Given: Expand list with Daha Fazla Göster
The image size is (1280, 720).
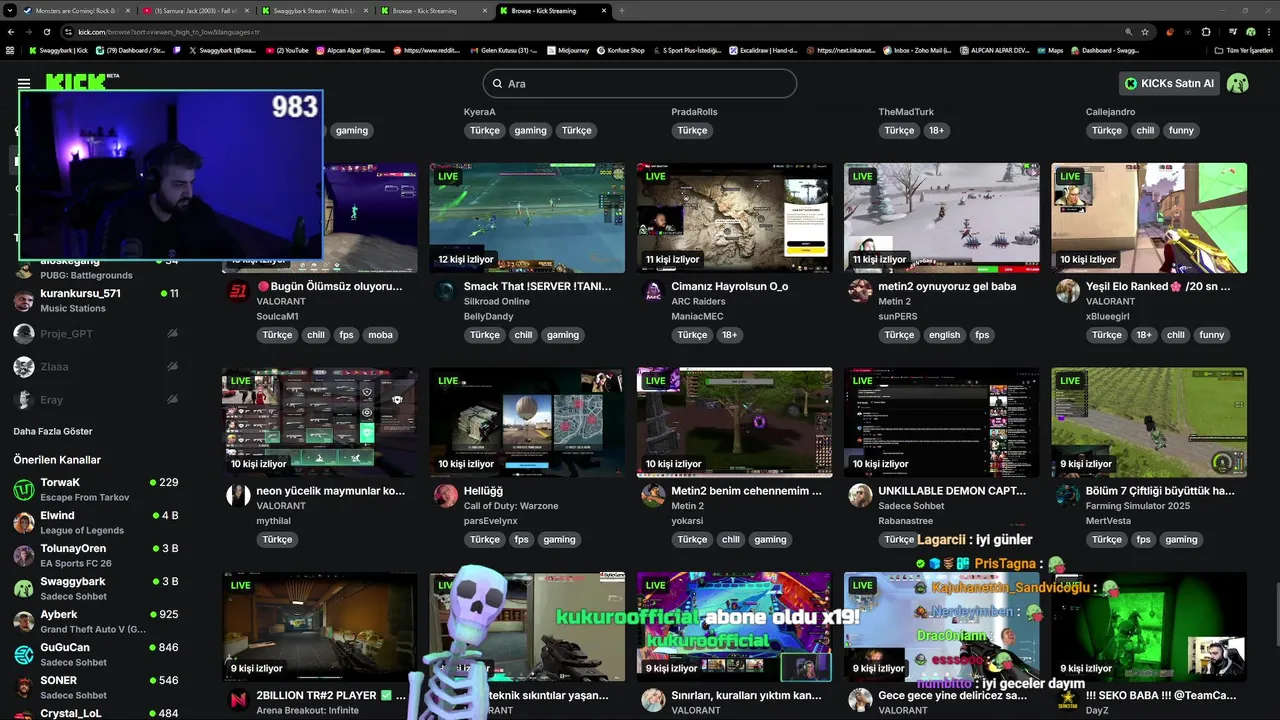Looking at the screenshot, I should [53, 431].
